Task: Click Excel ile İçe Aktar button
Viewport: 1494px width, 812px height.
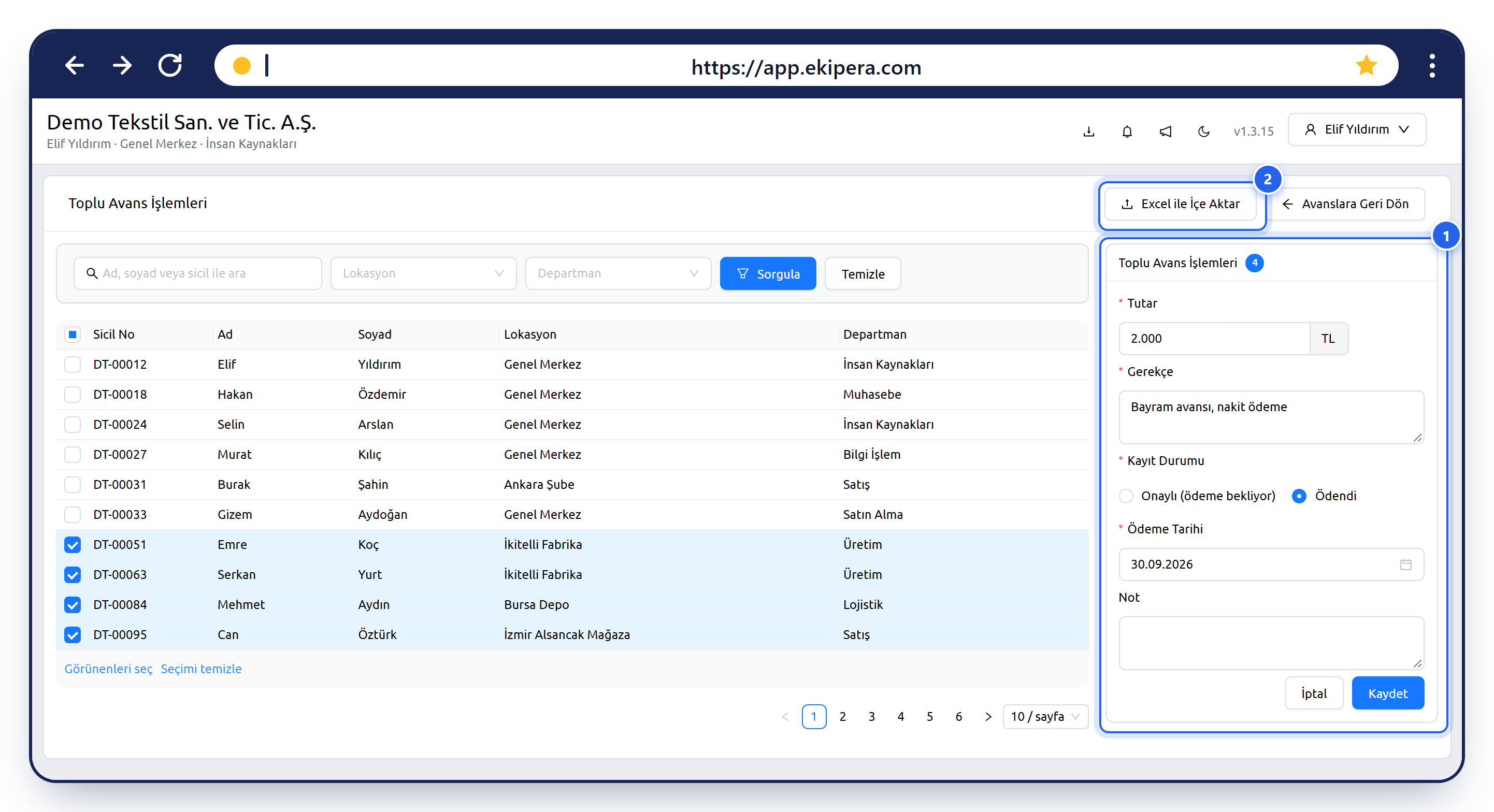Action: pyautogui.click(x=1180, y=204)
